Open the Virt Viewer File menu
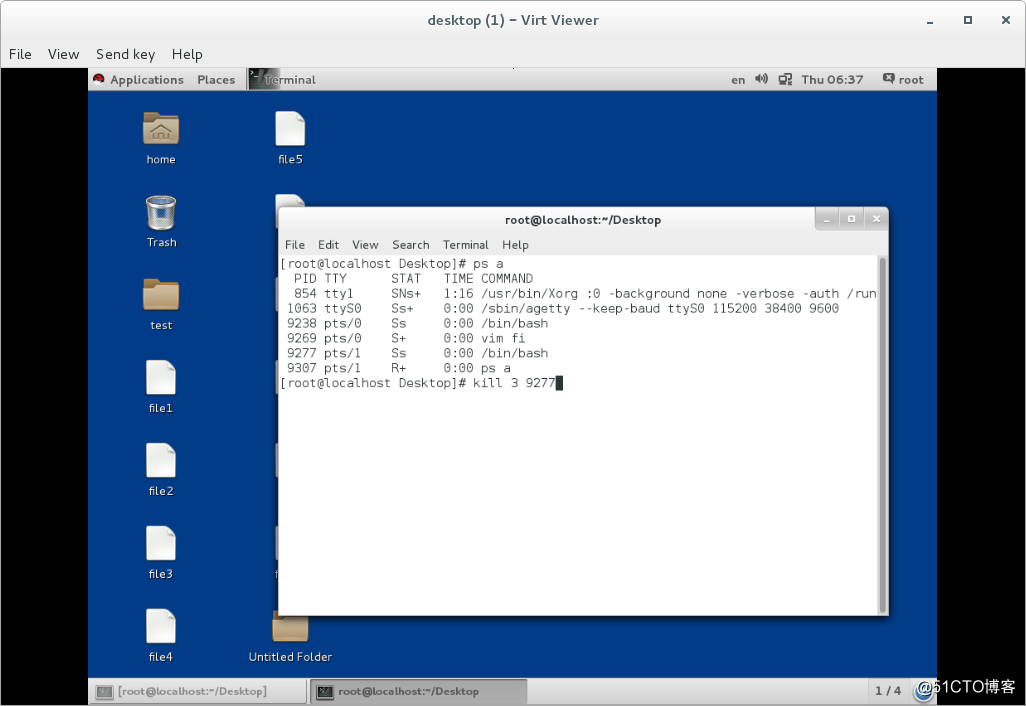Image resolution: width=1026 pixels, height=706 pixels. coord(20,54)
